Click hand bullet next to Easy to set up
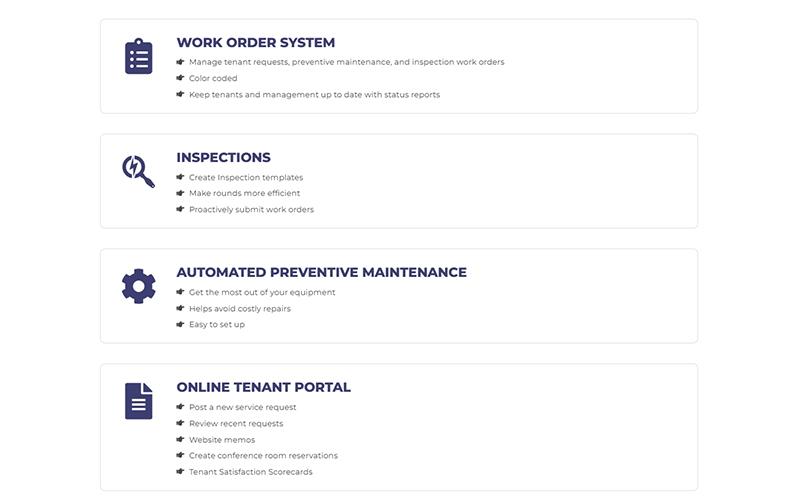Image resolution: width=800 pixels, height=500 pixels. click(x=180, y=324)
